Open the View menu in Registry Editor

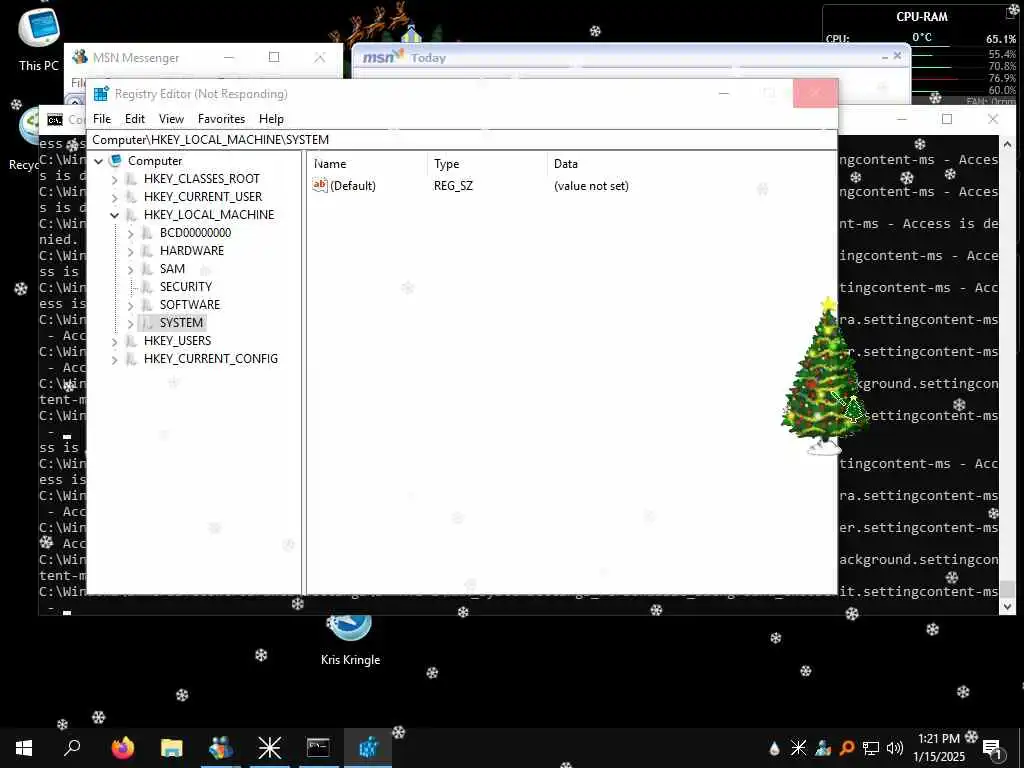[171, 119]
